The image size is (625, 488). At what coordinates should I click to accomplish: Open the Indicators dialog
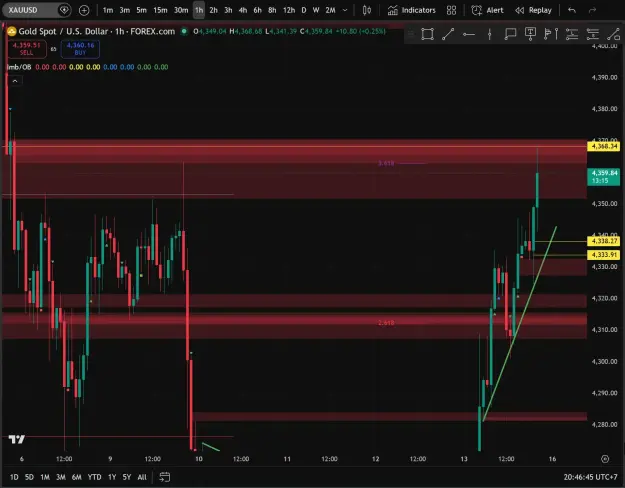click(x=412, y=10)
